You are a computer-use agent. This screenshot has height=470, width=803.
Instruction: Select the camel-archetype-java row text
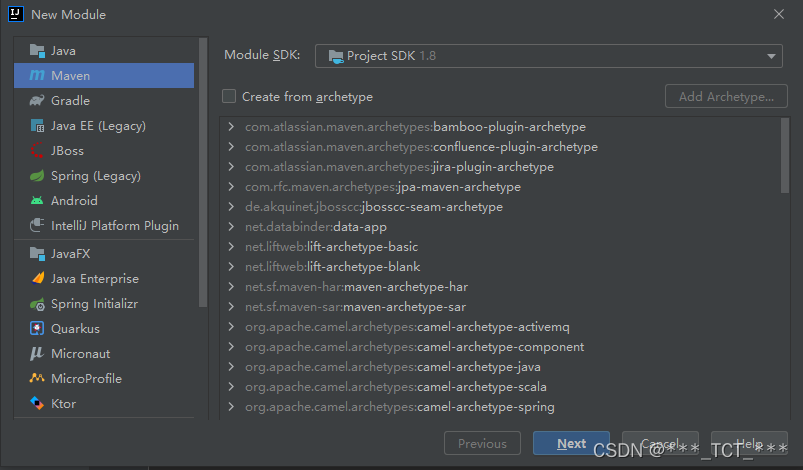pos(393,367)
